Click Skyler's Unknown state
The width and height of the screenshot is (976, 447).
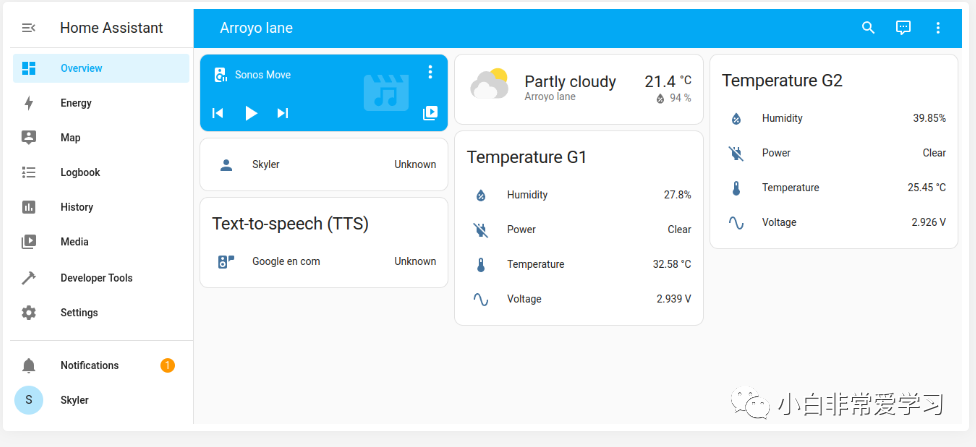pos(415,164)
